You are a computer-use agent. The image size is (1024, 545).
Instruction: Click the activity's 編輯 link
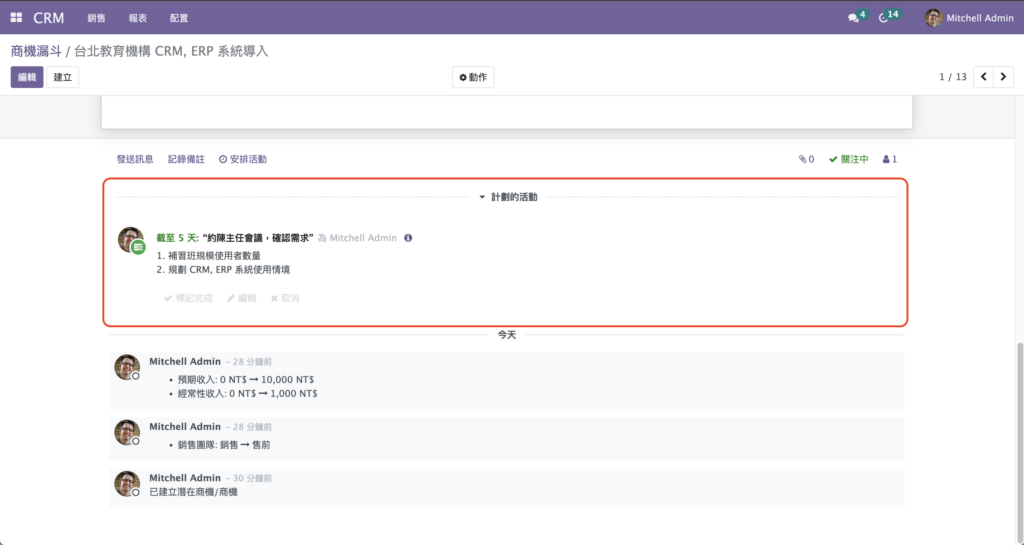tap(242, 298)
